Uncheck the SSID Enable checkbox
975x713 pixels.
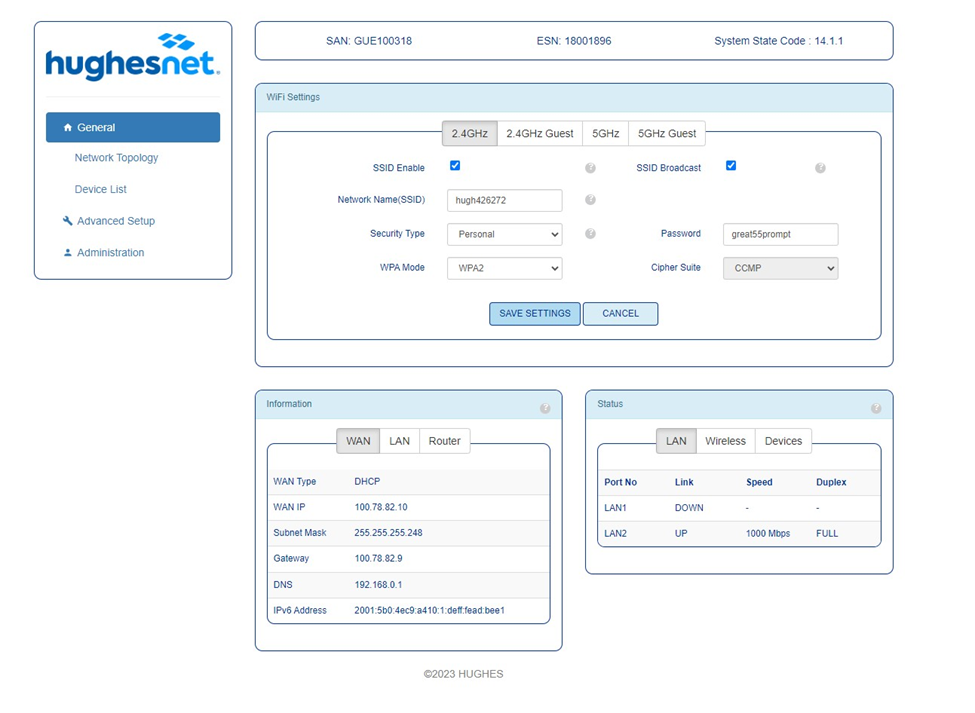pos(455,166)
